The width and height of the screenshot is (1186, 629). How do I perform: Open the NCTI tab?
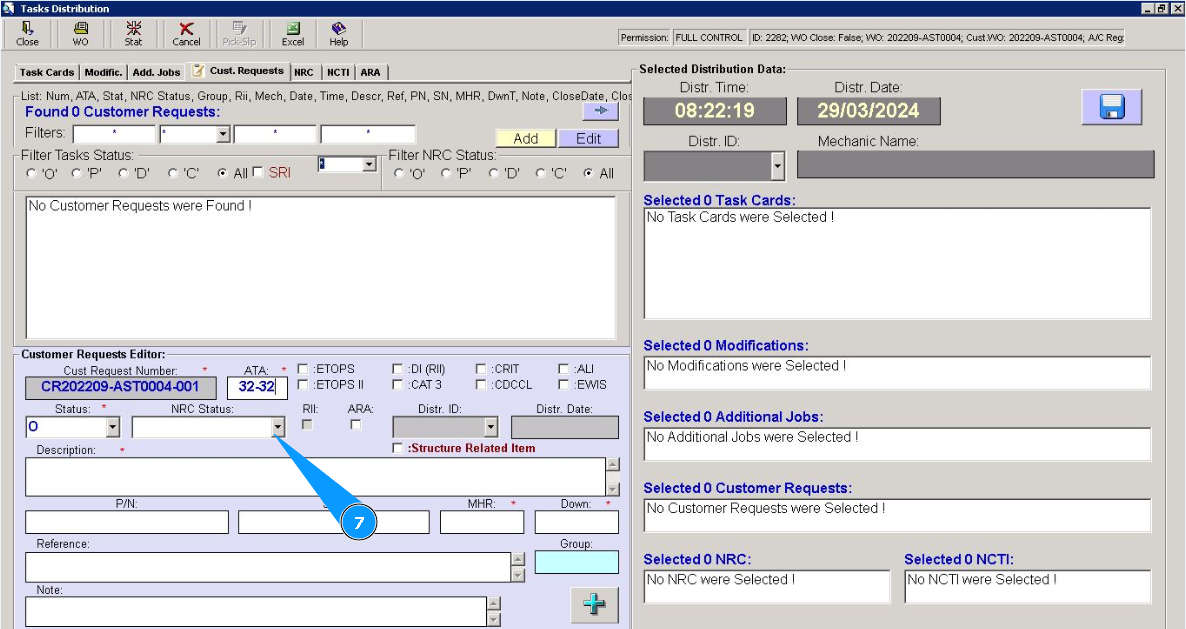pos(338,72)
